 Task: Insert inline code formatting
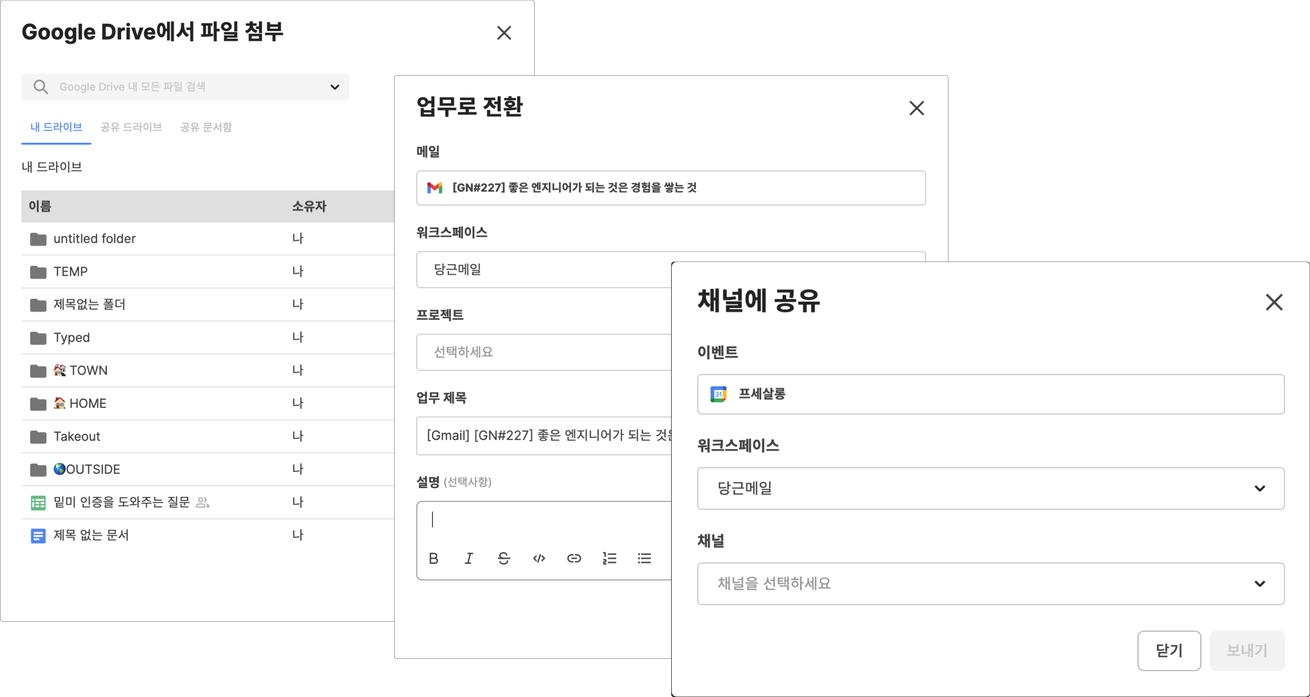tap(539, 558)
